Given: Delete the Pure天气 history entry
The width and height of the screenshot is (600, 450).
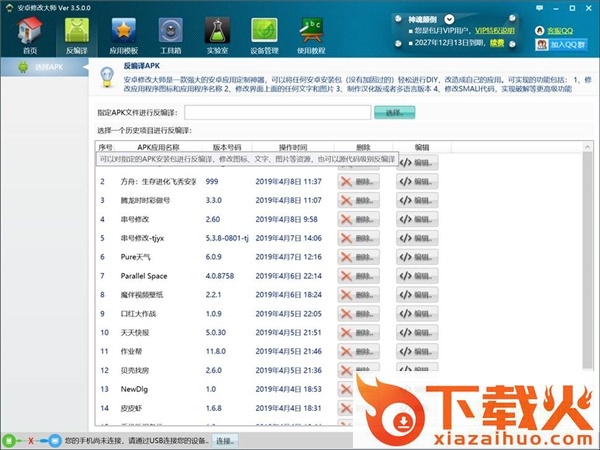Looking at the screenshot, I should 359,257.
